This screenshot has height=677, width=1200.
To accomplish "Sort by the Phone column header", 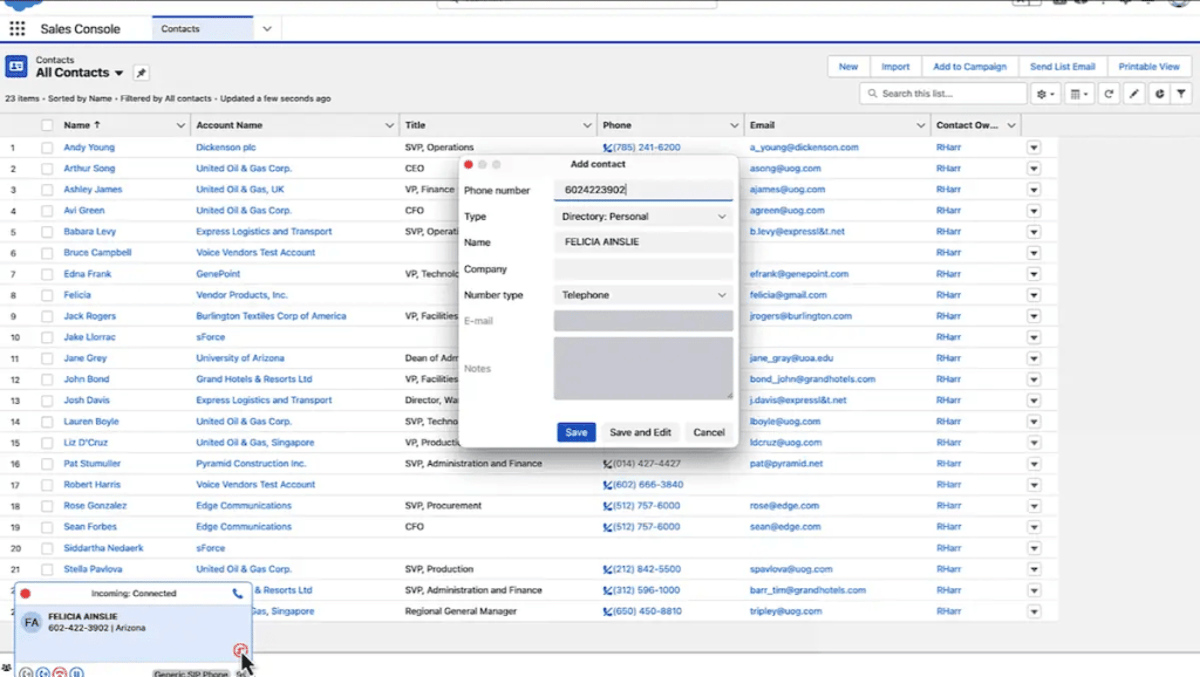I will (617, 125).
